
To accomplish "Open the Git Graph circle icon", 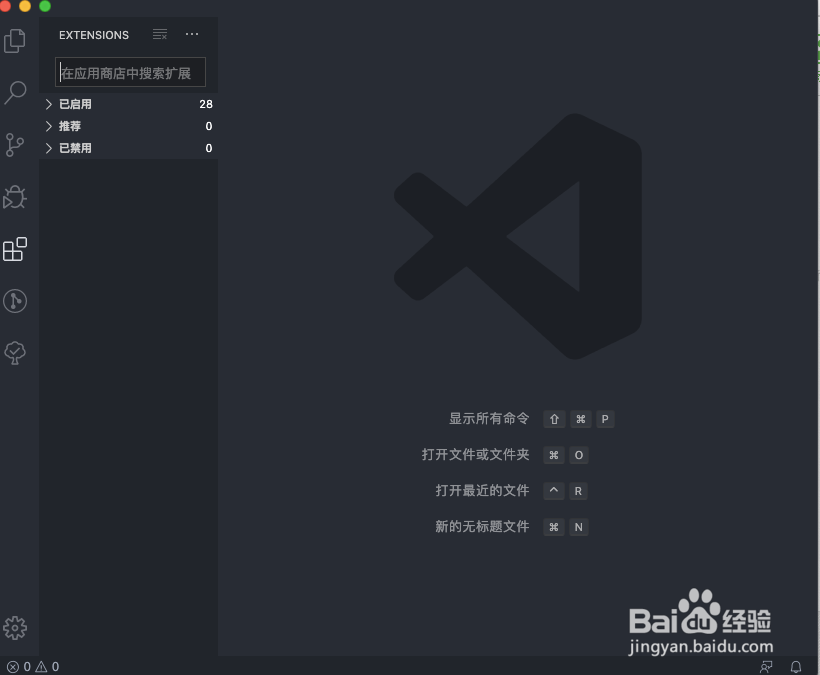I will point(15,301).
